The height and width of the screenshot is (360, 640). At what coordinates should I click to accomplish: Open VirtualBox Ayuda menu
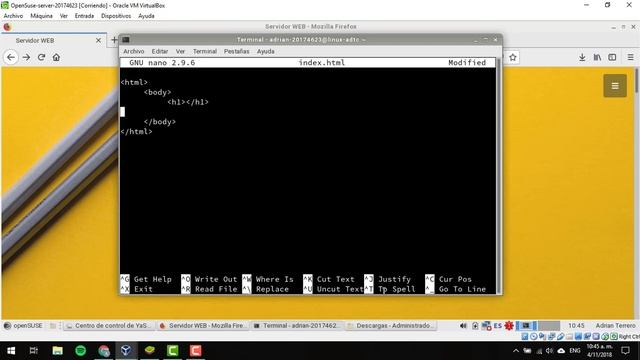click(x=146, y=16)
